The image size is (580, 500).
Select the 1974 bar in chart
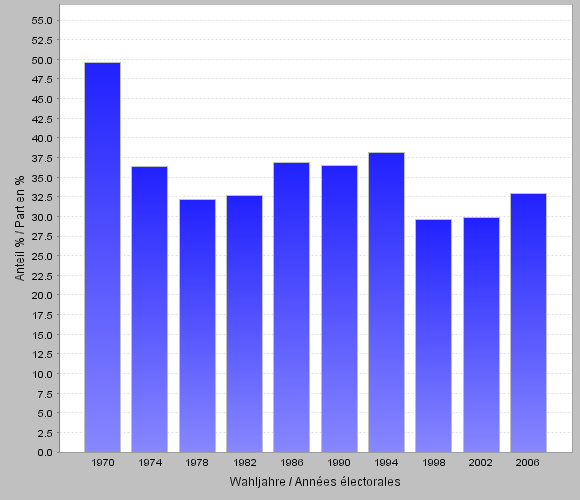point(149,310)
